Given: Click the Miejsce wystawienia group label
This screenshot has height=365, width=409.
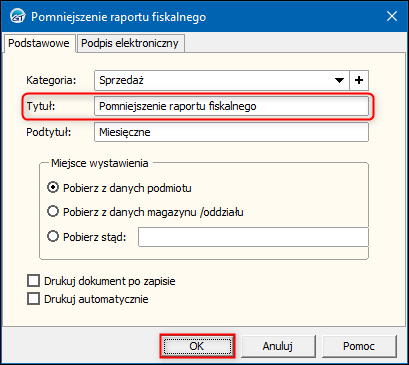Looking at the screenshot, I should pyautogui.click(x=100, y=163).
